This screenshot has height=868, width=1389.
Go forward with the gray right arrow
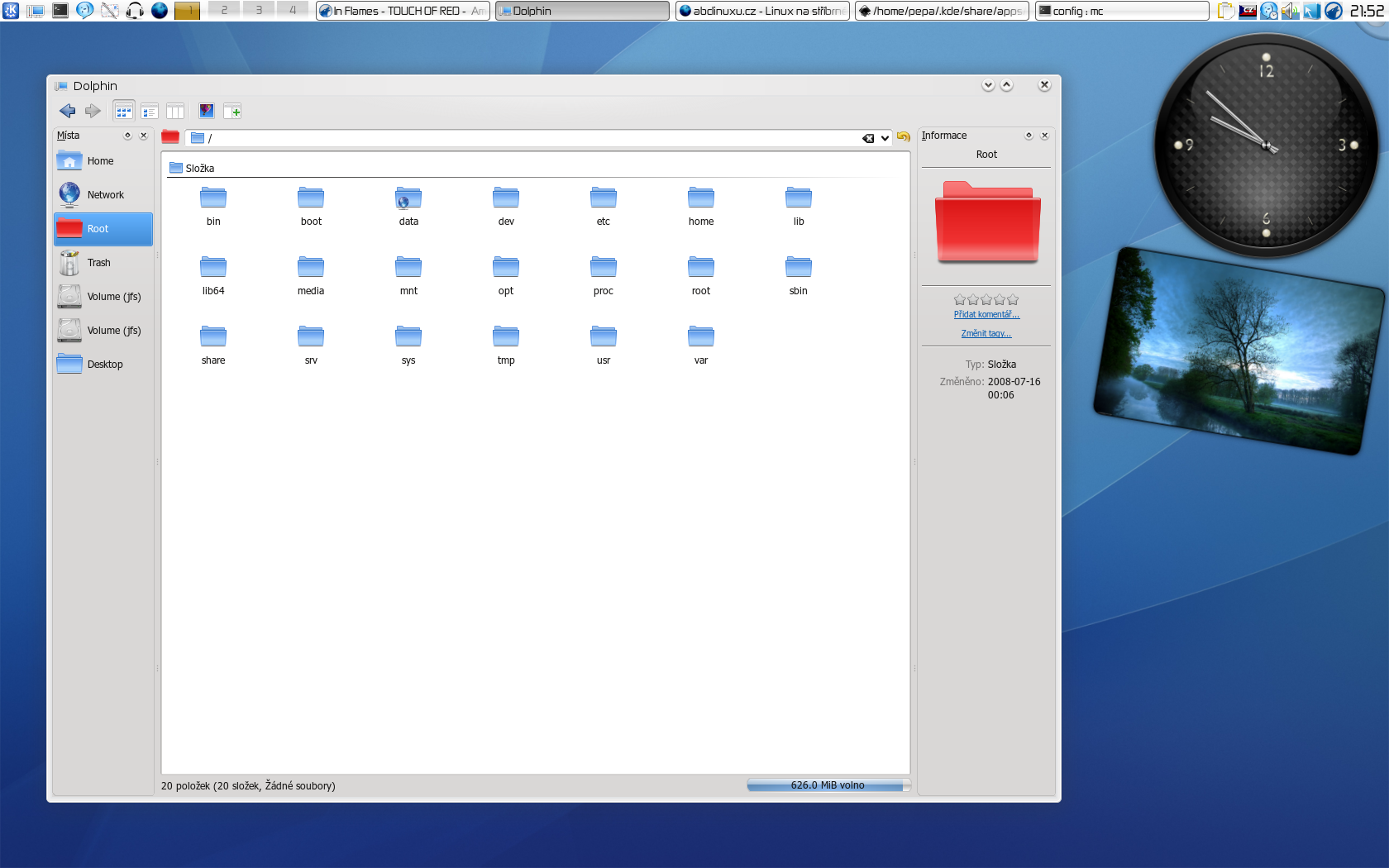click(93, 111)
